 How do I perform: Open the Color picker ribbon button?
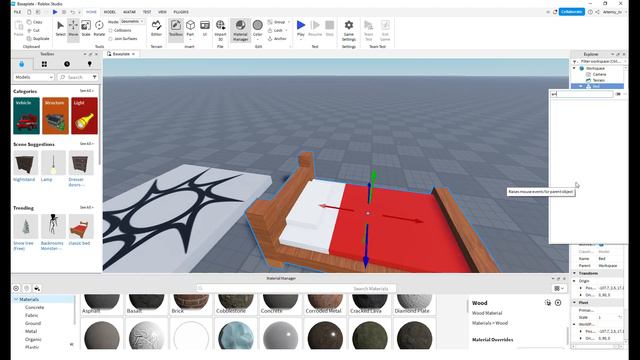258,29
